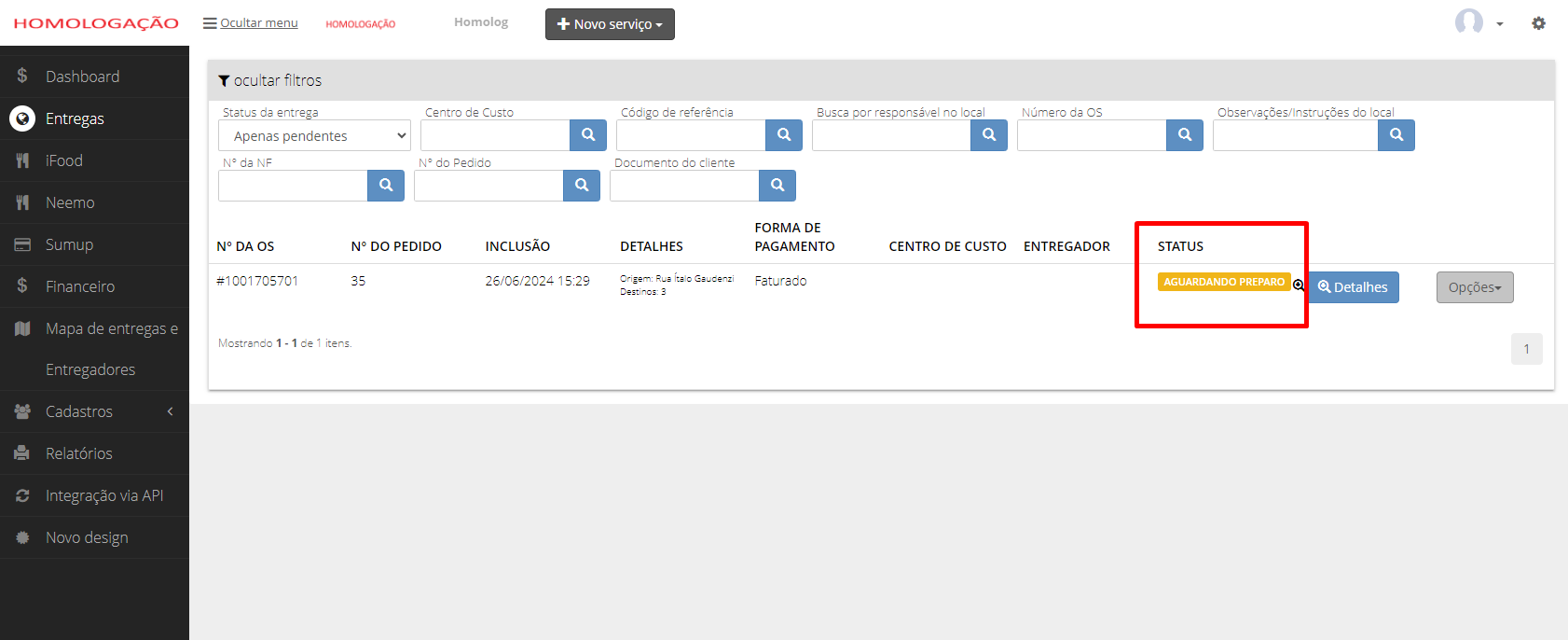Image resolution: width=1568 pixels, height=640 pixels.
Task: Click the STATUS column header
Action: click(1180, 246)
